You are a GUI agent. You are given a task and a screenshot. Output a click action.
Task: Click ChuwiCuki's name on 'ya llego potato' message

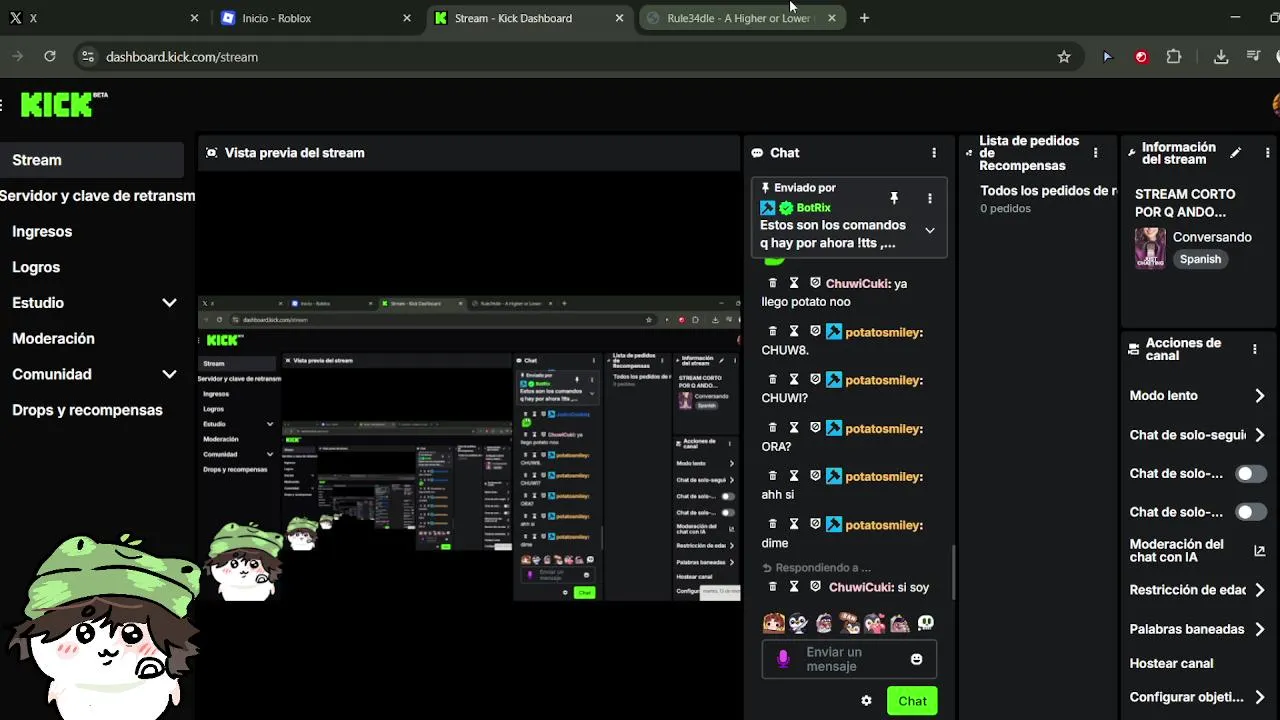pos(858,283)
